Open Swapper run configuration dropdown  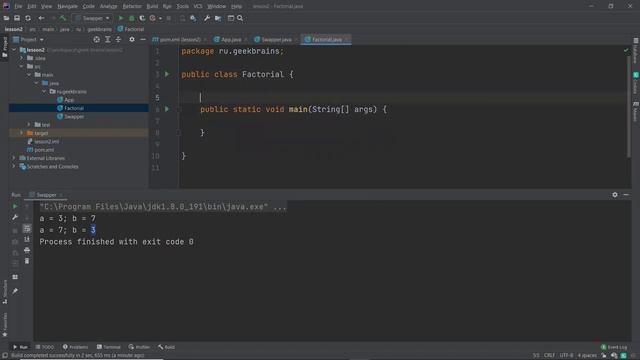(x=93, y=18)
